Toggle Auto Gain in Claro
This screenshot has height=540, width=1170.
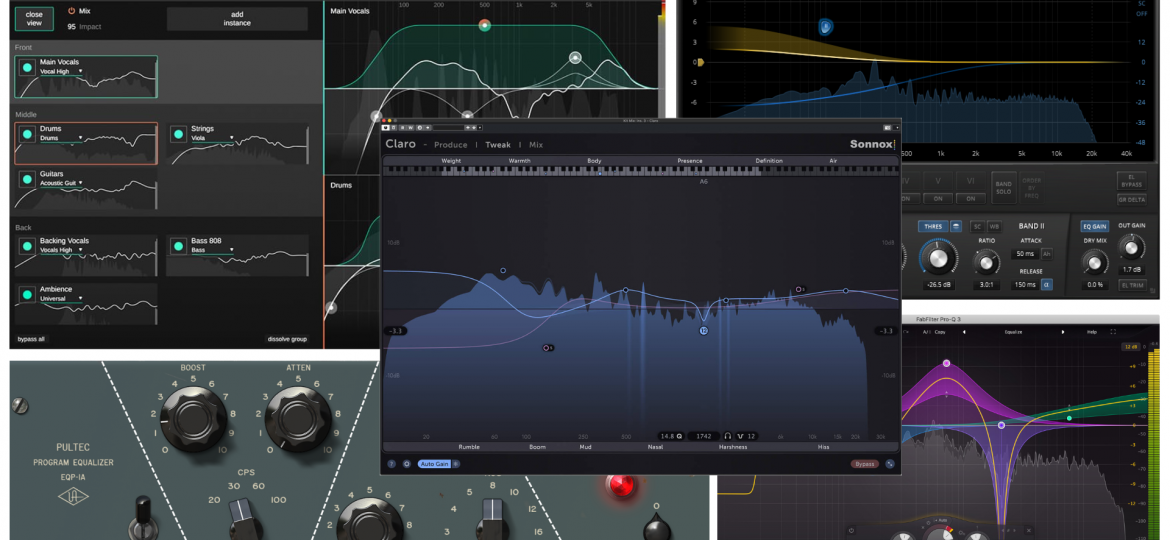(434, 464)
